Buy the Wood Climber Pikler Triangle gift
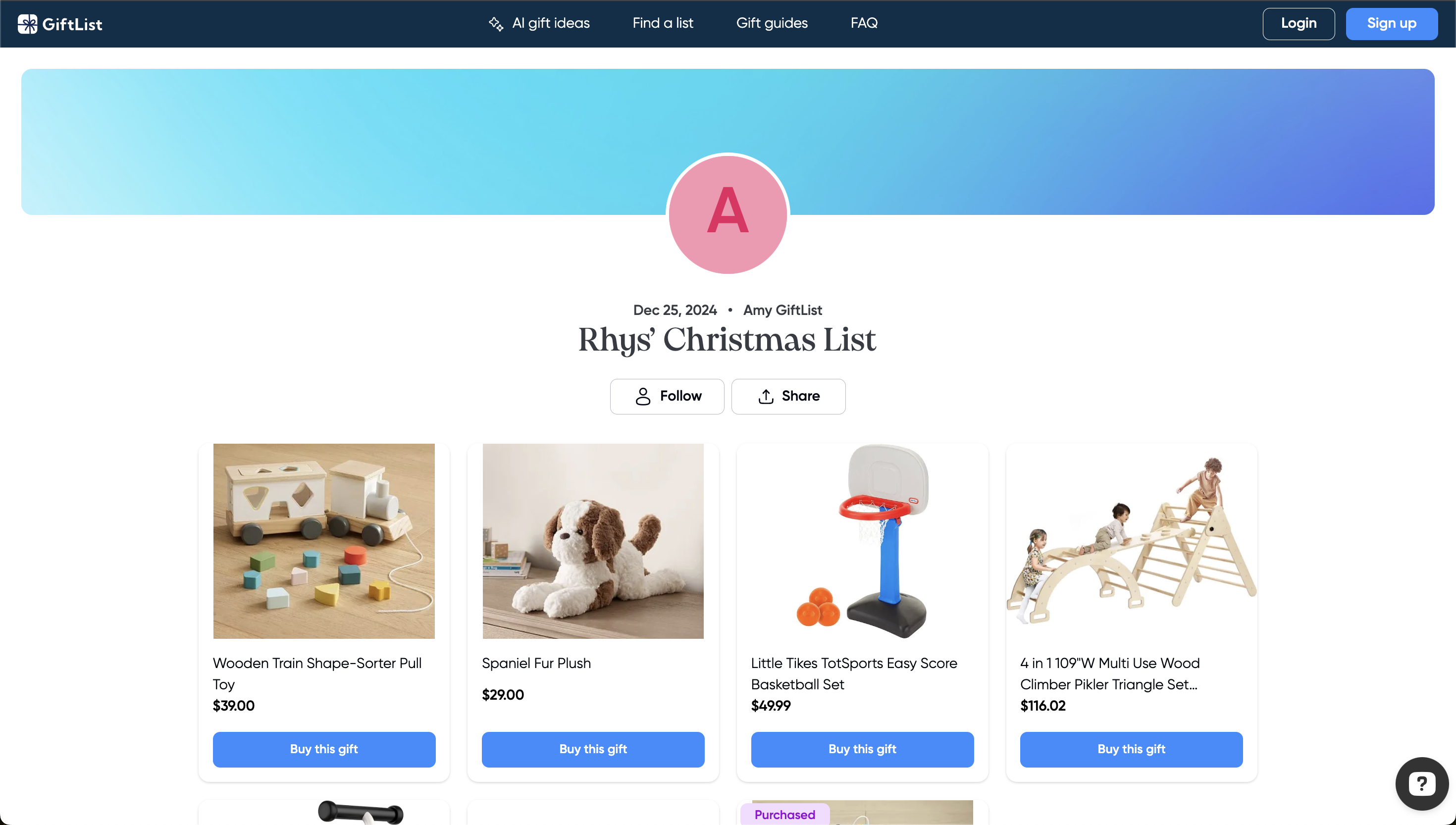The height and width of the screenshot is (825, 1456). tap(1132, 749)
